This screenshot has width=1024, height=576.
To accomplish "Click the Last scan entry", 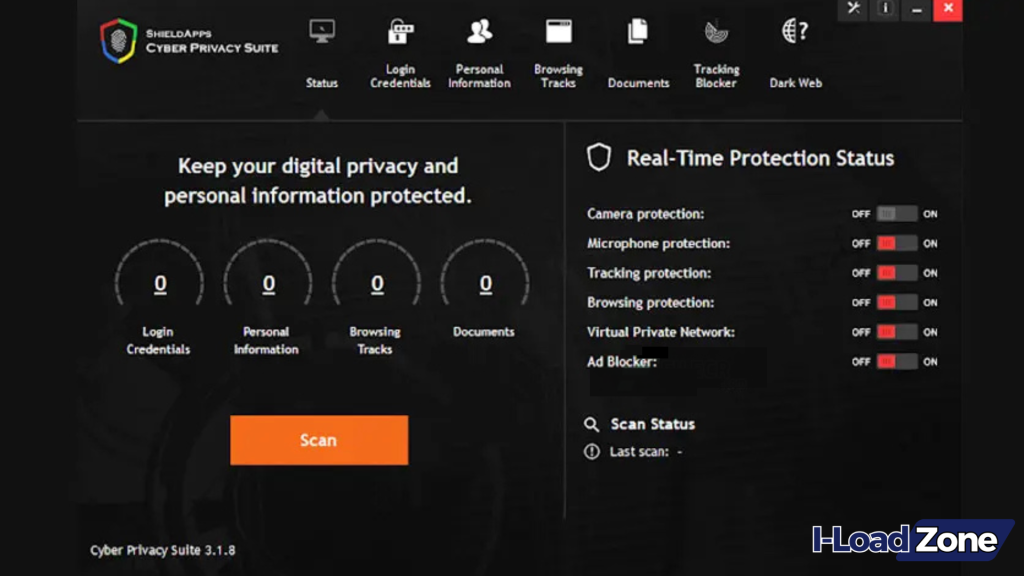I will point(640,450).
